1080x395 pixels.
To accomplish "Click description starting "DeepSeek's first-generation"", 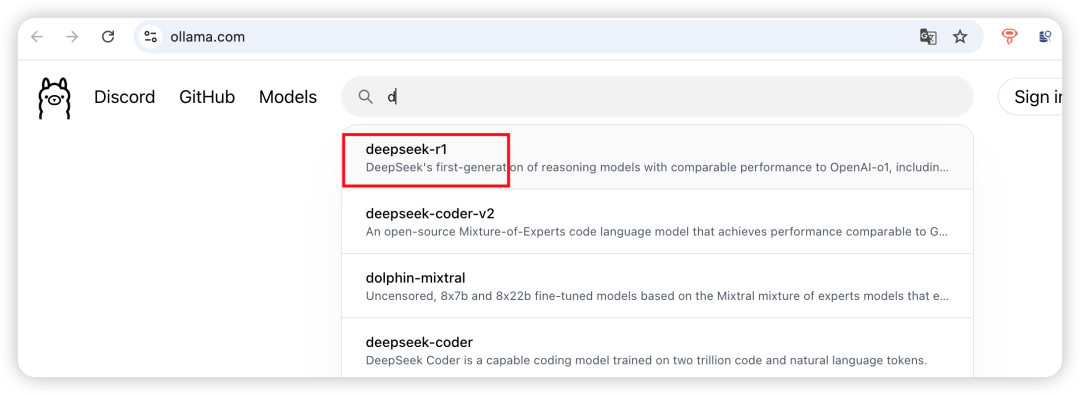I will (x=657, y=168).
